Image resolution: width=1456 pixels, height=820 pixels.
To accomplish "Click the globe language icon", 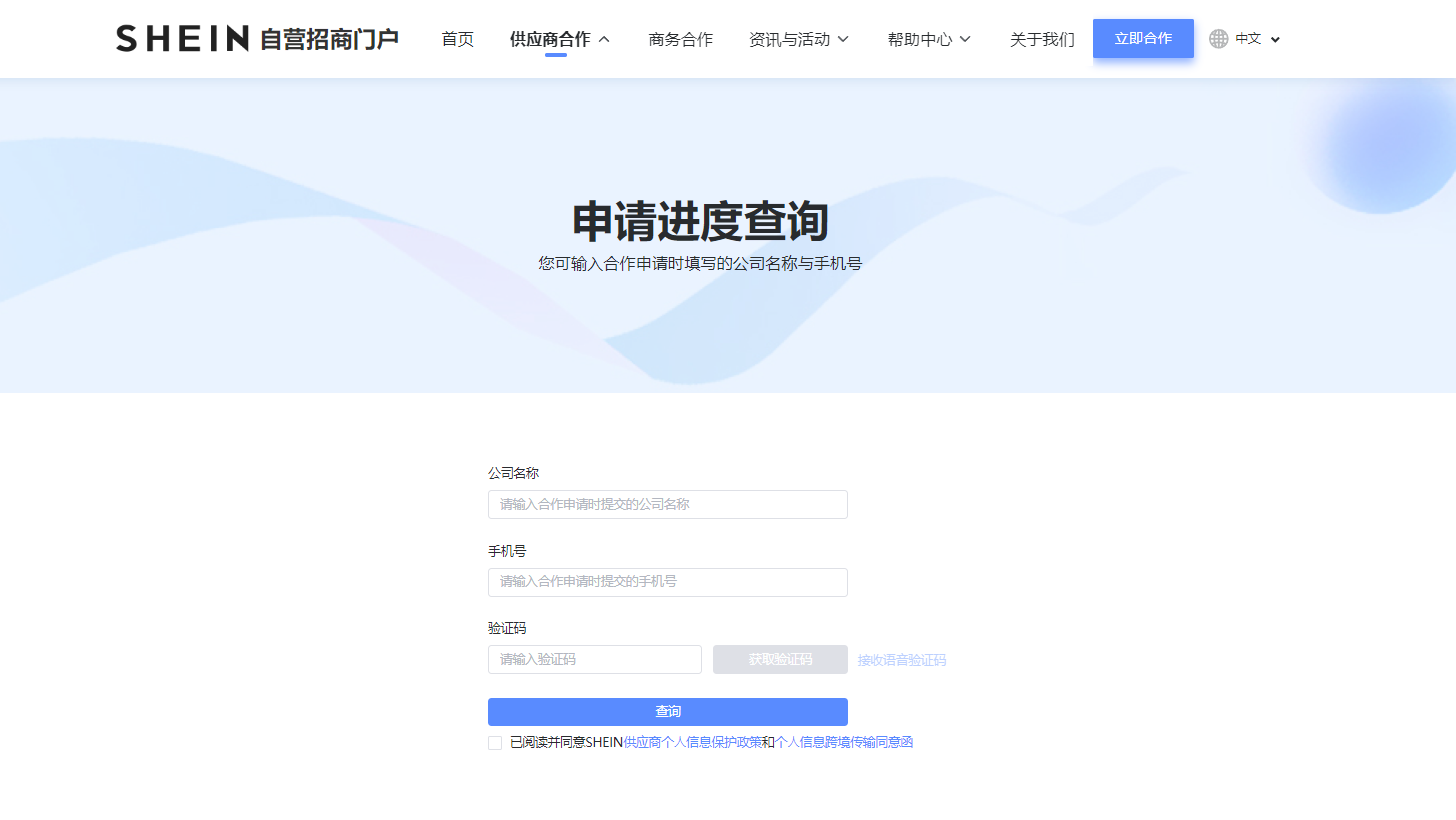I will [1218, 39].
